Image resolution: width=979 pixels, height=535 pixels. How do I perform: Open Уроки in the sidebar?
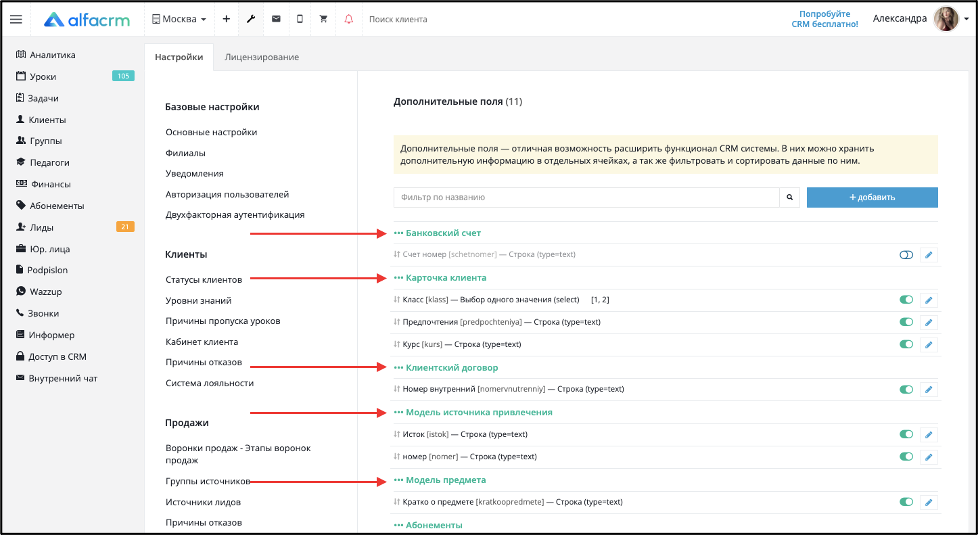(x=36, y=76)
